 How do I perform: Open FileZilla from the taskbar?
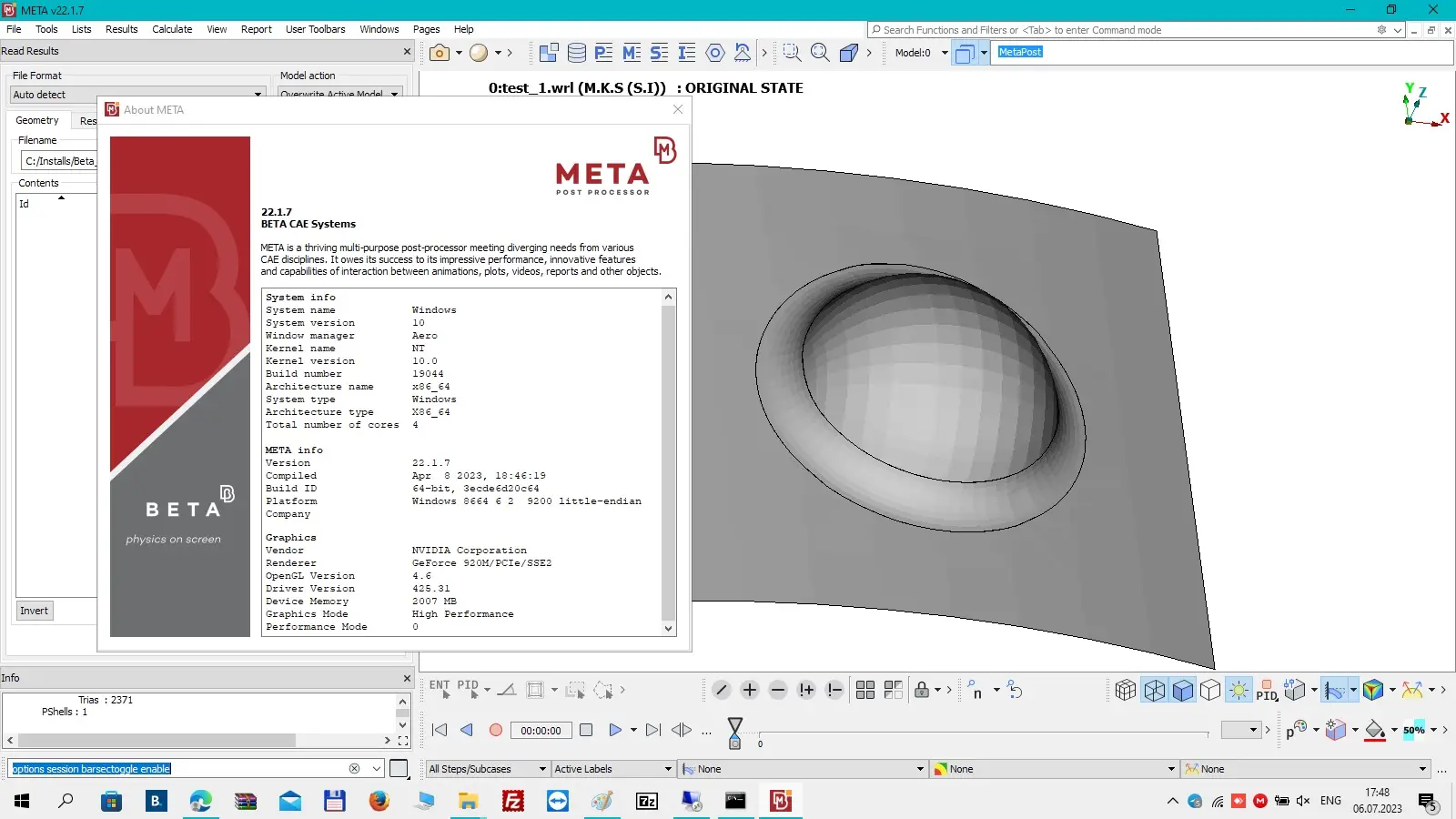[x=513, y=801]
